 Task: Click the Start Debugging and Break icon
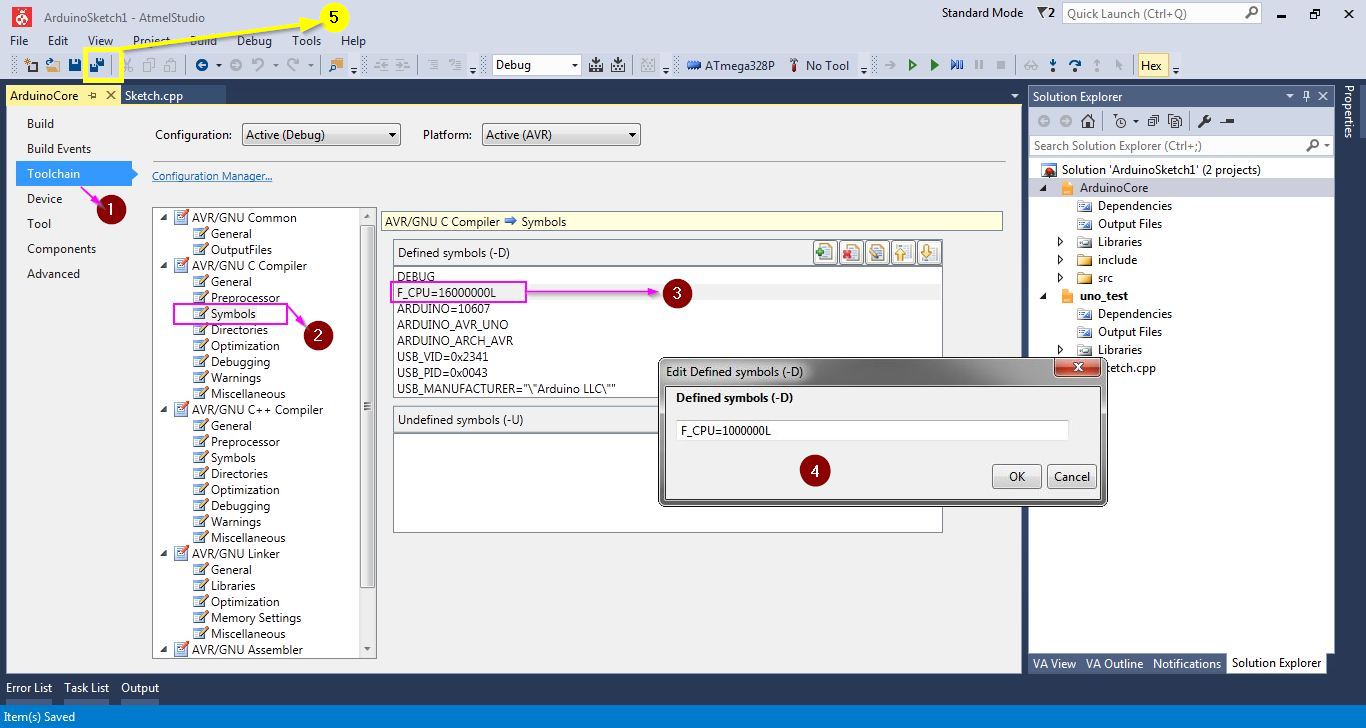tap(957, 65)
